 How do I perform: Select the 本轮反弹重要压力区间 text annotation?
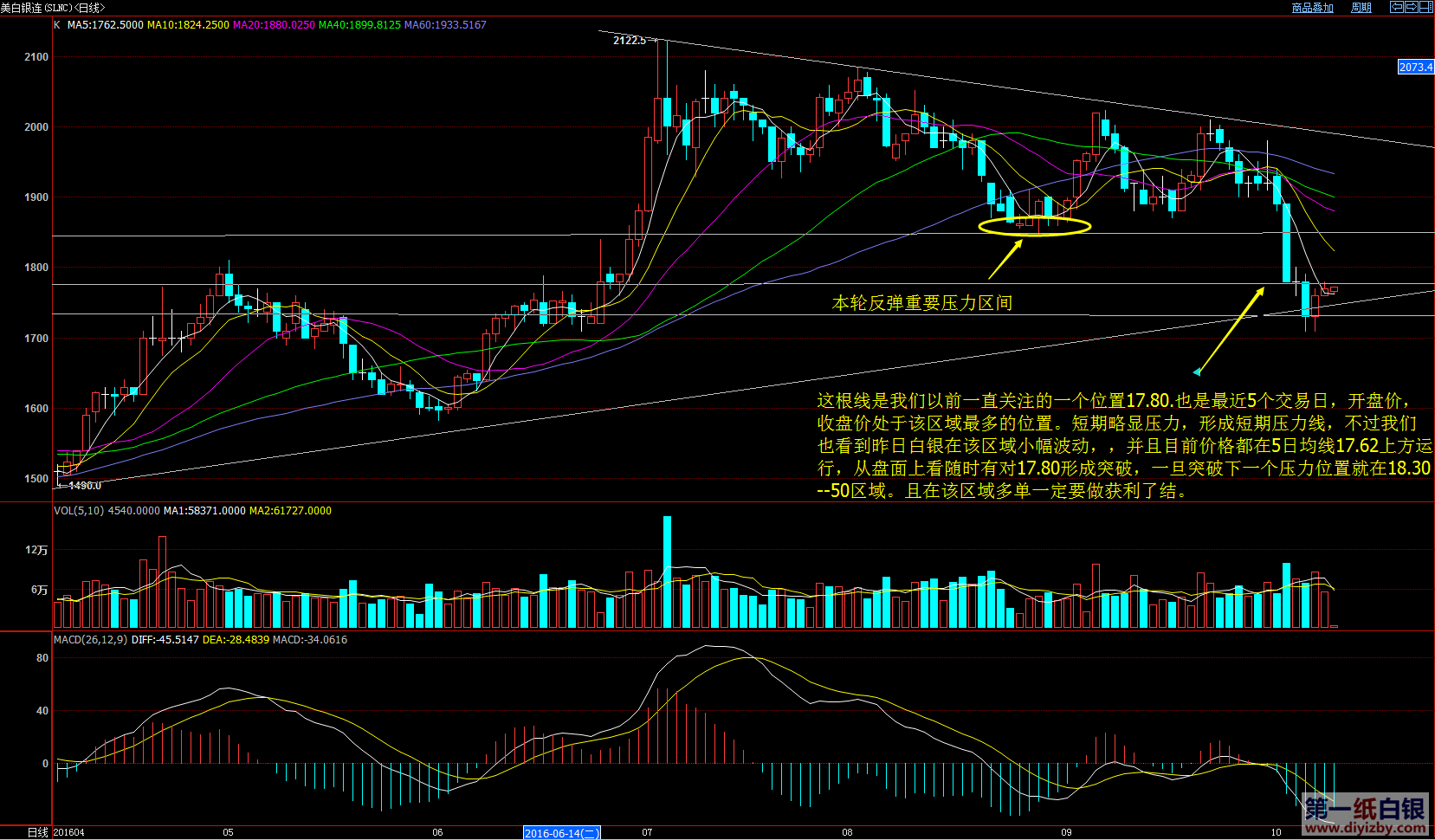pyautogui.click(x=921, y=303)
